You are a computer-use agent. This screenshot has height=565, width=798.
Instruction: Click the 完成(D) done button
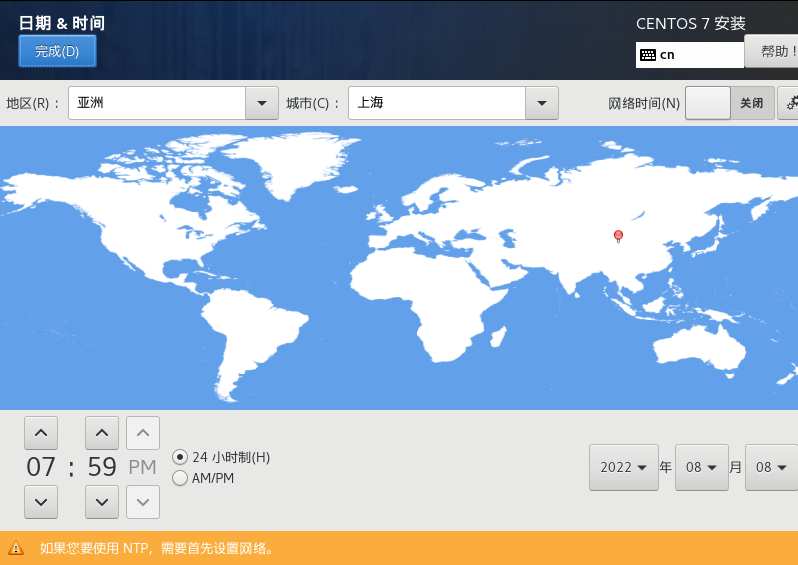click(57, 51)
